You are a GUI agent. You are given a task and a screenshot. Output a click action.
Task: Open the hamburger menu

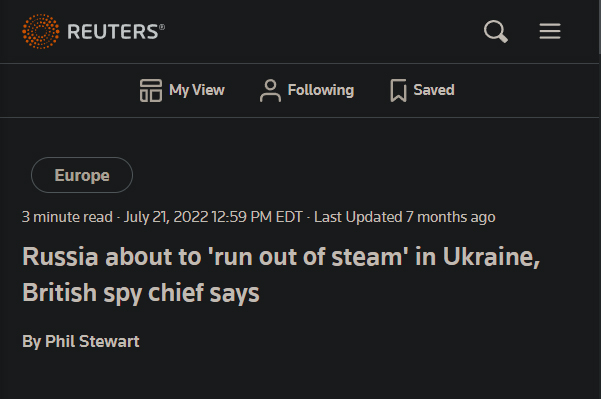550,31
